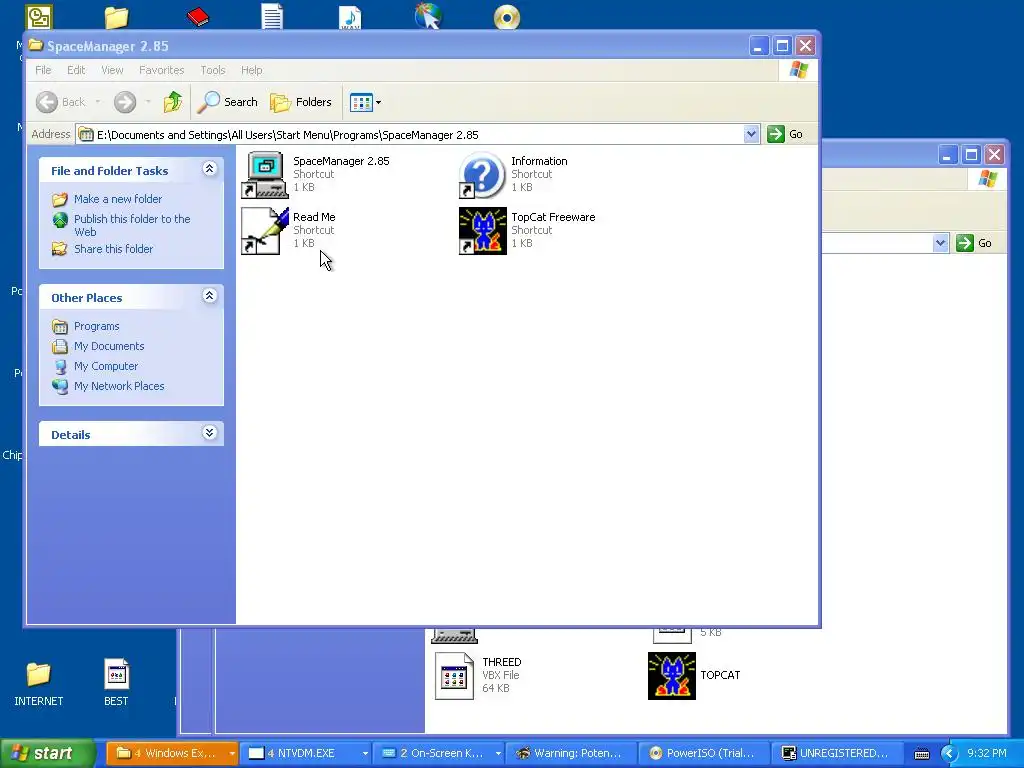Click the address bar path field
This screenshot has height=768, width=1024.
pyautogui.click(x=410, y=135)
